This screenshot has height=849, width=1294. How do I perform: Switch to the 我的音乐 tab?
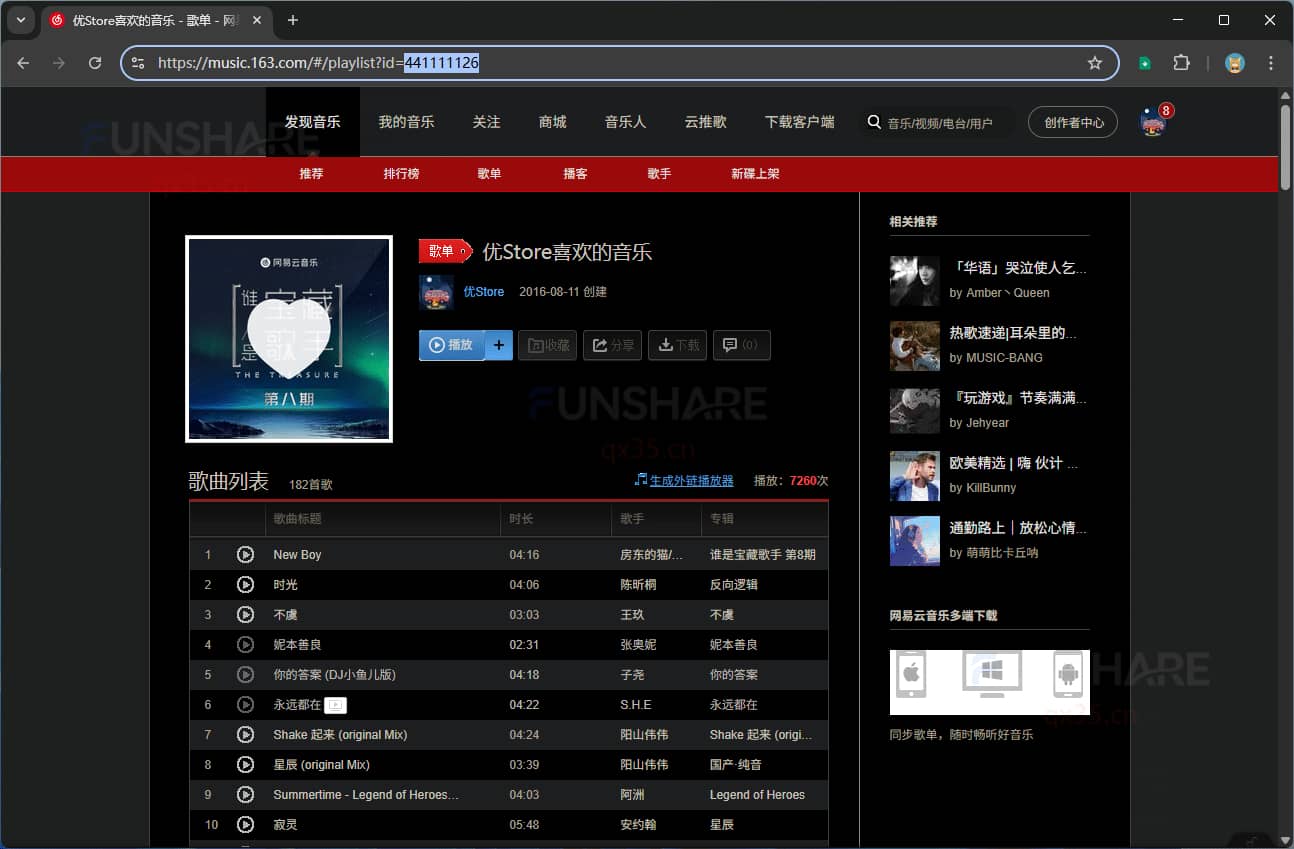click(x=406, y=121)
